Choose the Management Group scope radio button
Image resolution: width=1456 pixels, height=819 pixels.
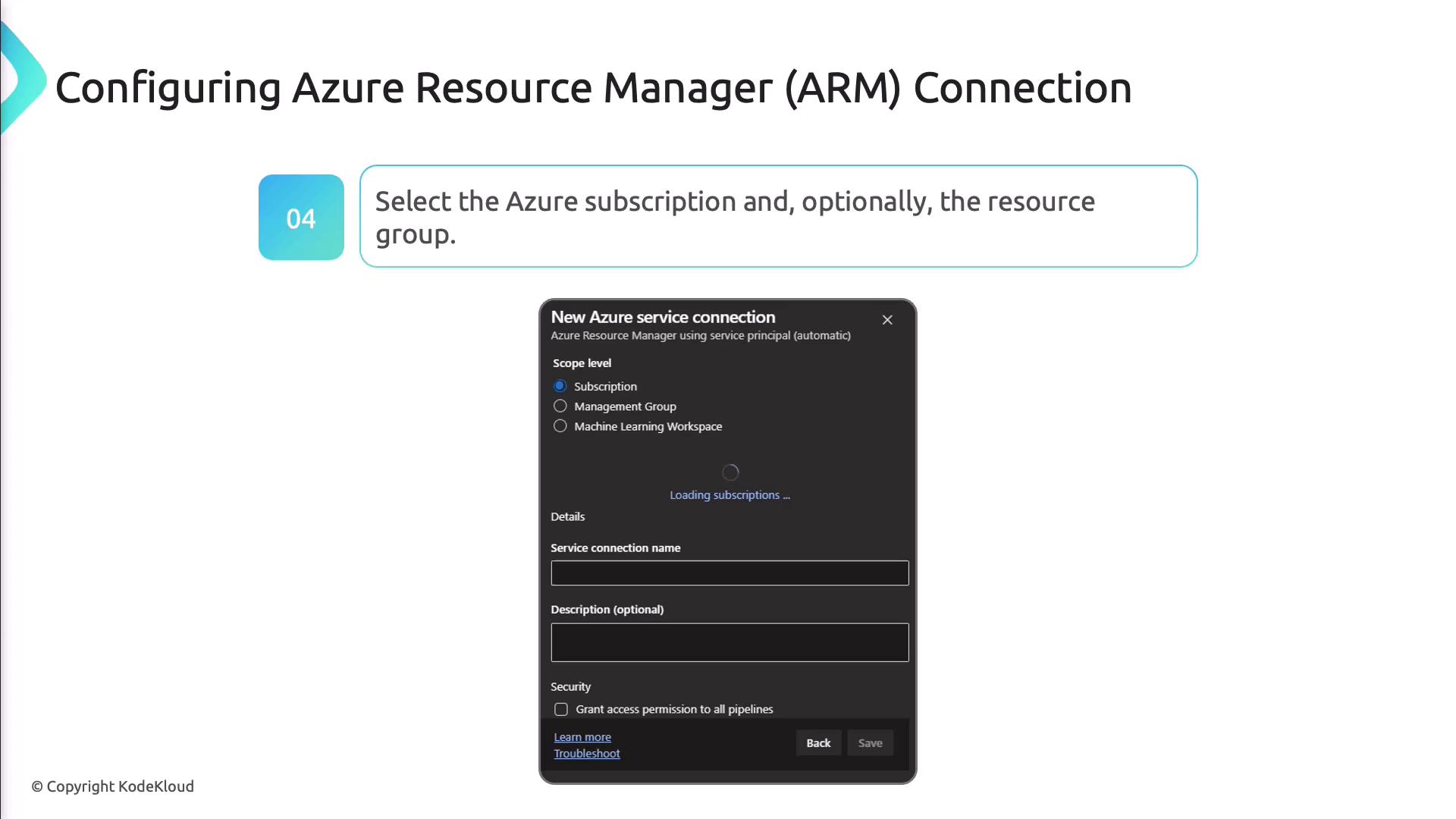tap(560, 406)
